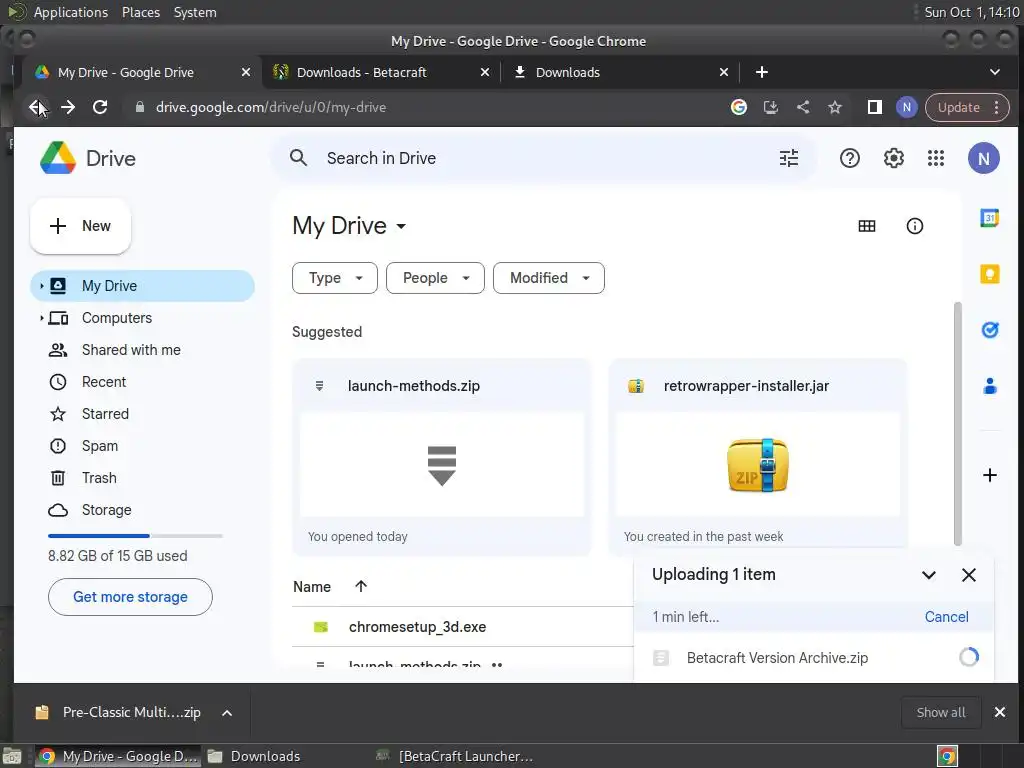This screenshot has width=1024, height=768.
Task: Switch to grid layout view
Action: click(x=867, y=226)
